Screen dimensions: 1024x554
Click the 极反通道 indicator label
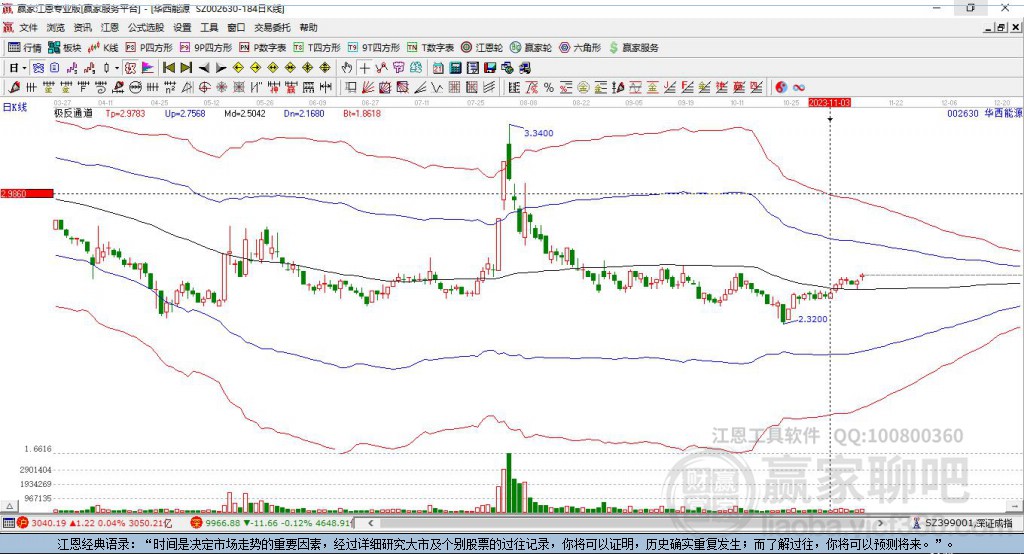click(x=73, y=113)
